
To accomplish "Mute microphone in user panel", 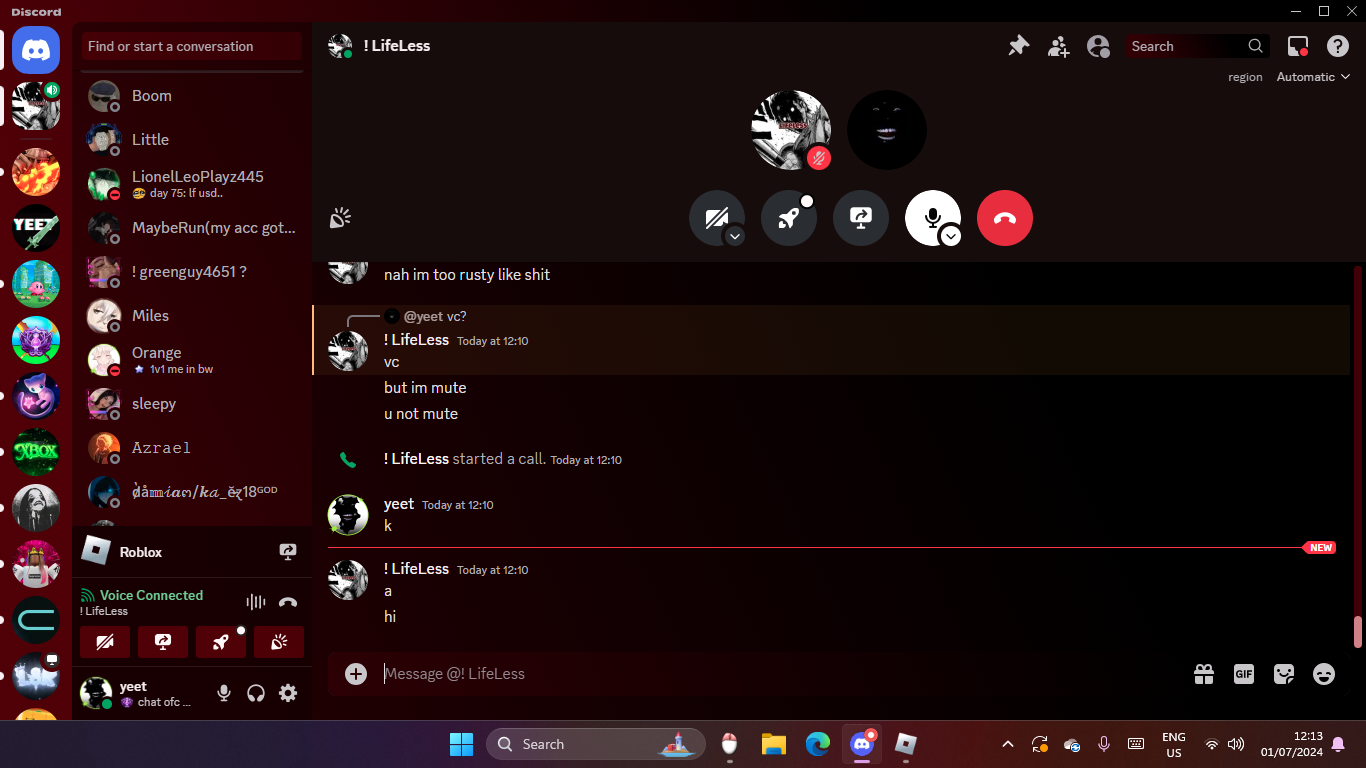I will [x=224, y=693].
